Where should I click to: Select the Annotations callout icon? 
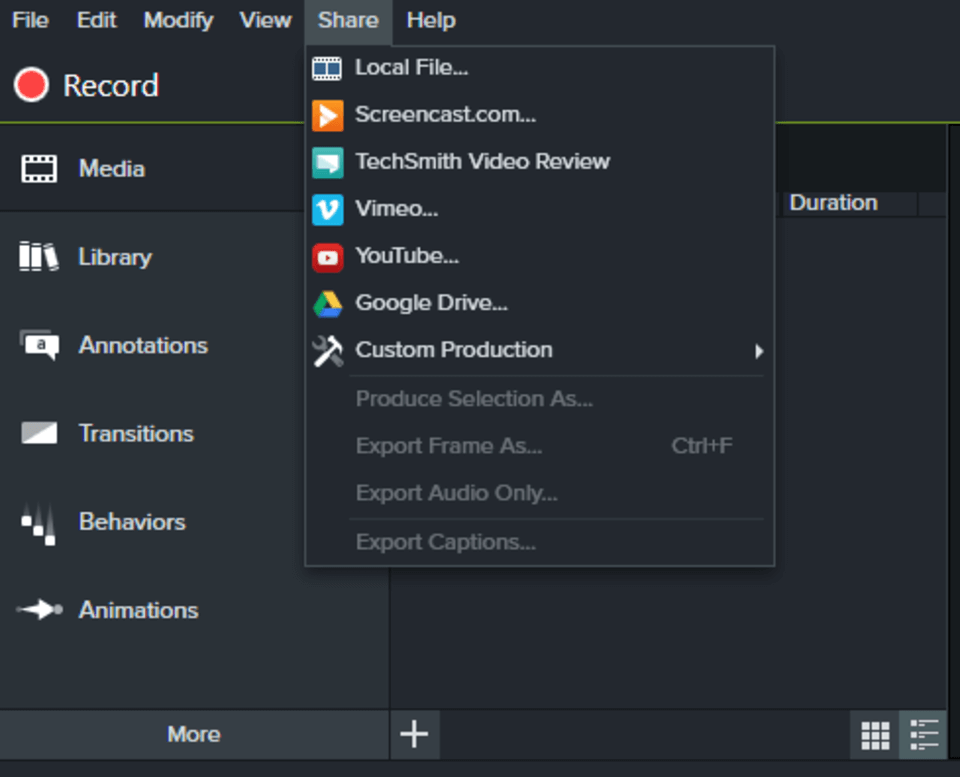(x=39, y=345)
